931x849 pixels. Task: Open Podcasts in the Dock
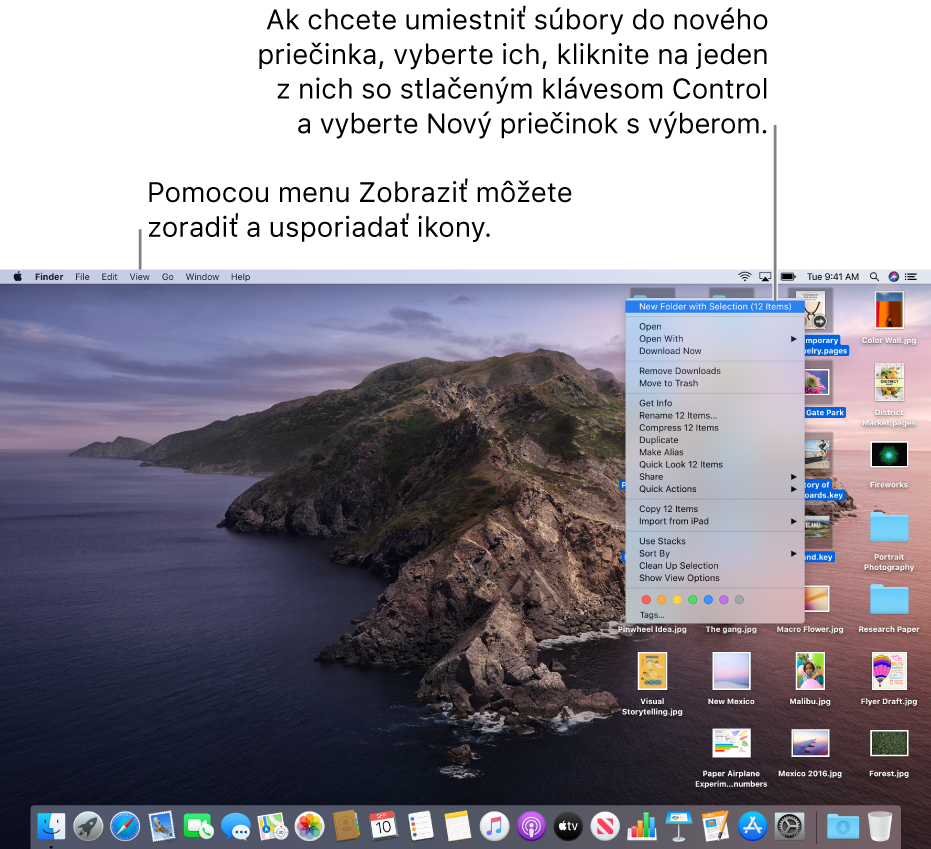point(531,826)
